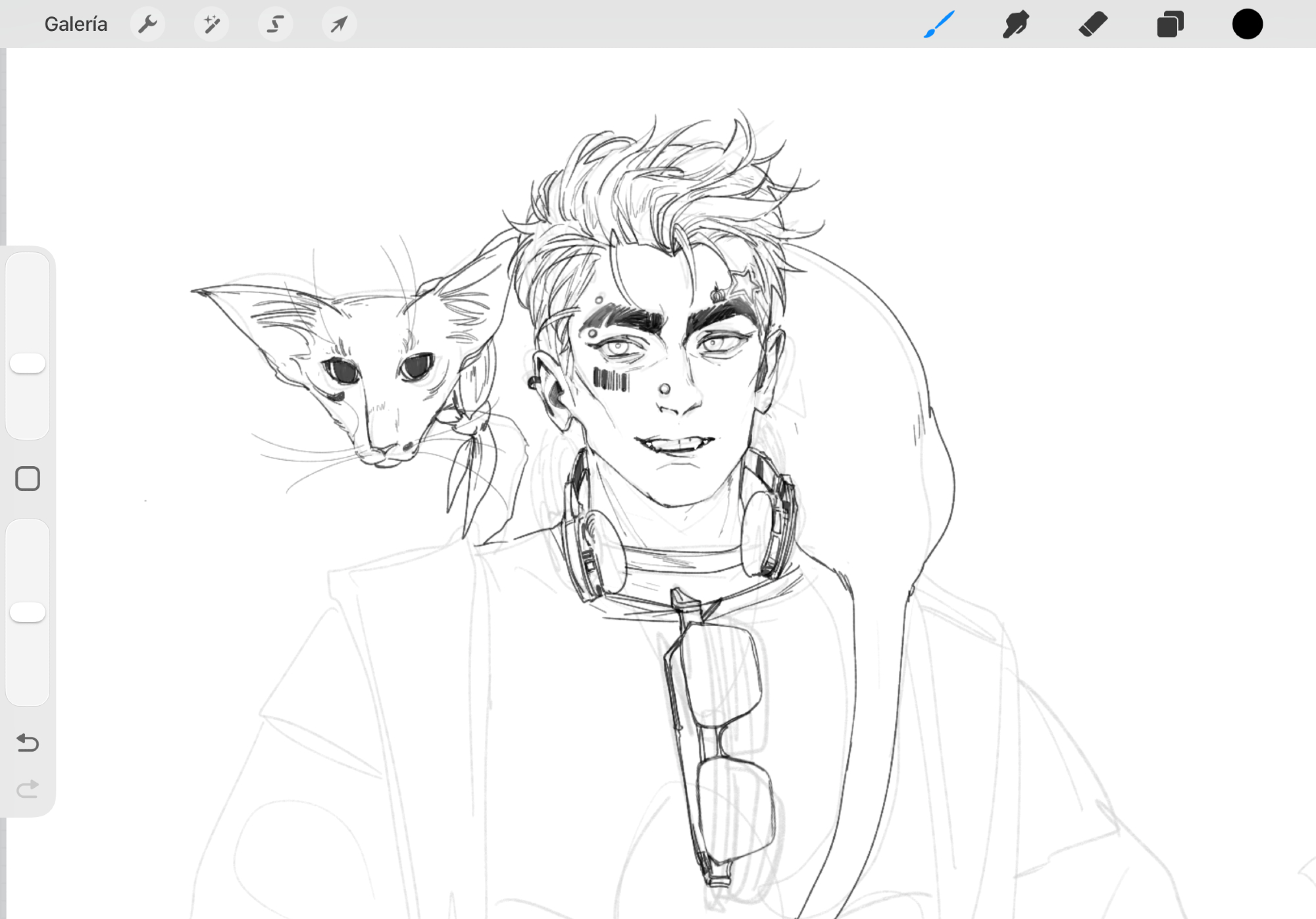Open the Layers panel
The height and width of the screenshot is (919, 1316).
1170,24
